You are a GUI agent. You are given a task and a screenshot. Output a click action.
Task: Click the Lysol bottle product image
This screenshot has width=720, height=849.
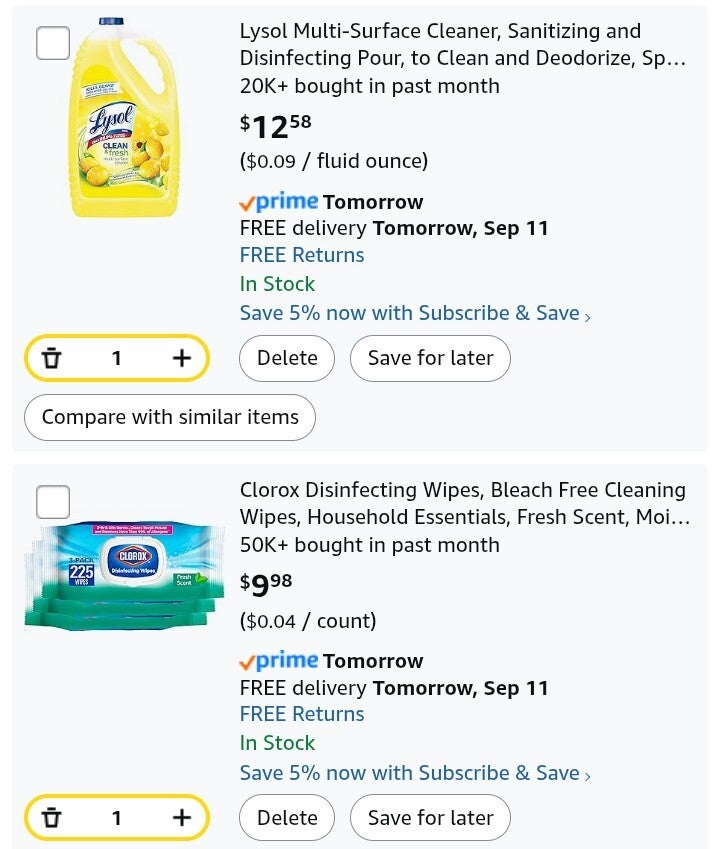124,118
